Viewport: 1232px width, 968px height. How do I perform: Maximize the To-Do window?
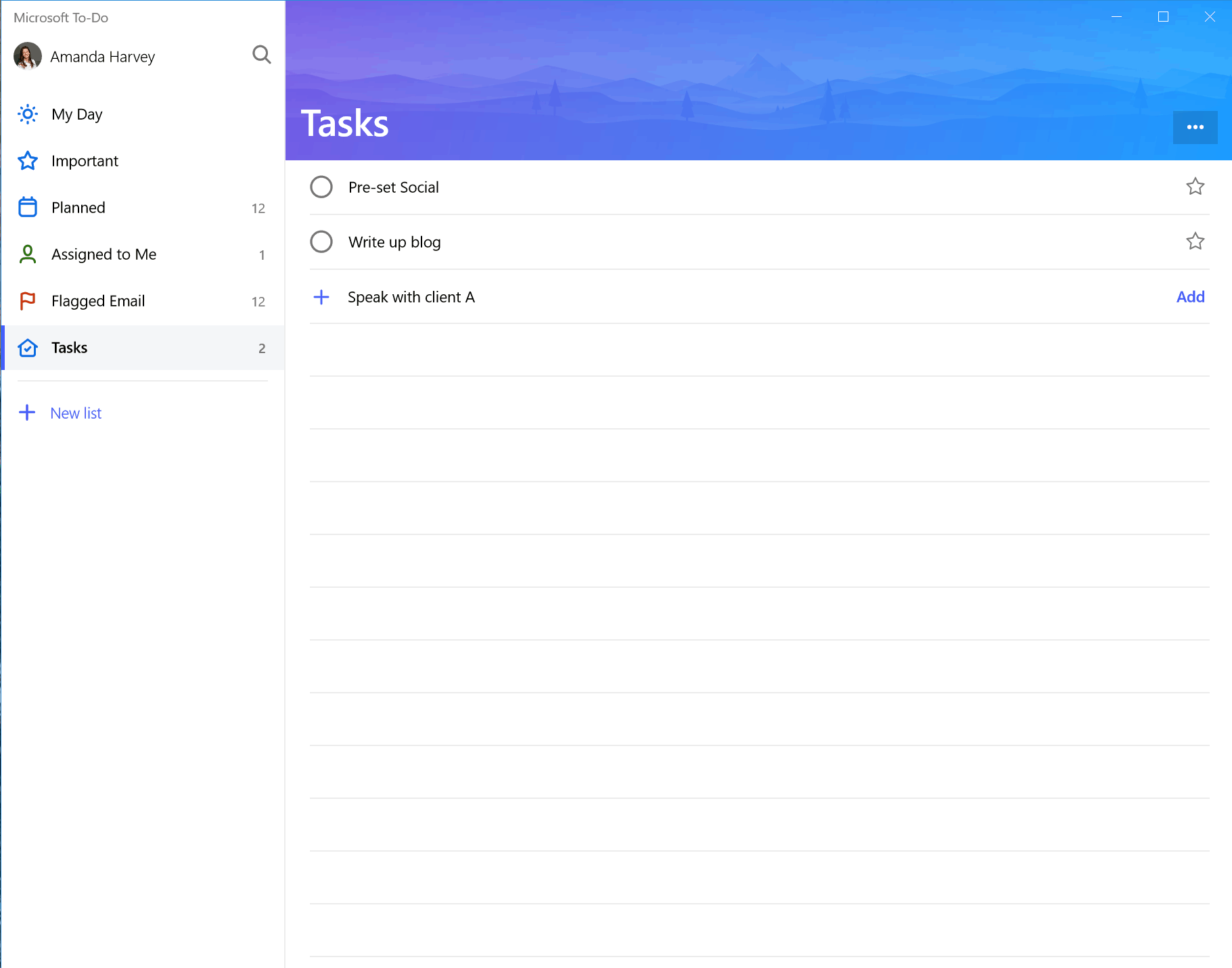tap(1163, 17)
